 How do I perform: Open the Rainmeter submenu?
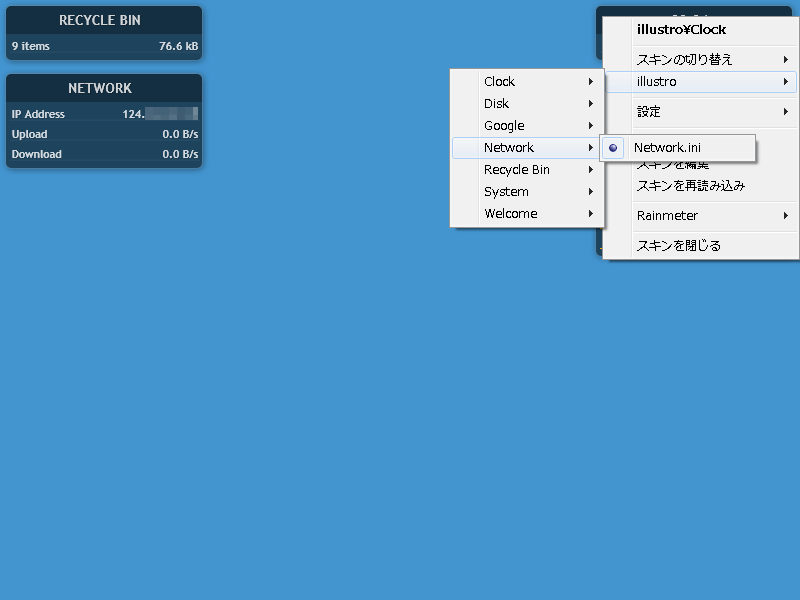pos(701,215)
